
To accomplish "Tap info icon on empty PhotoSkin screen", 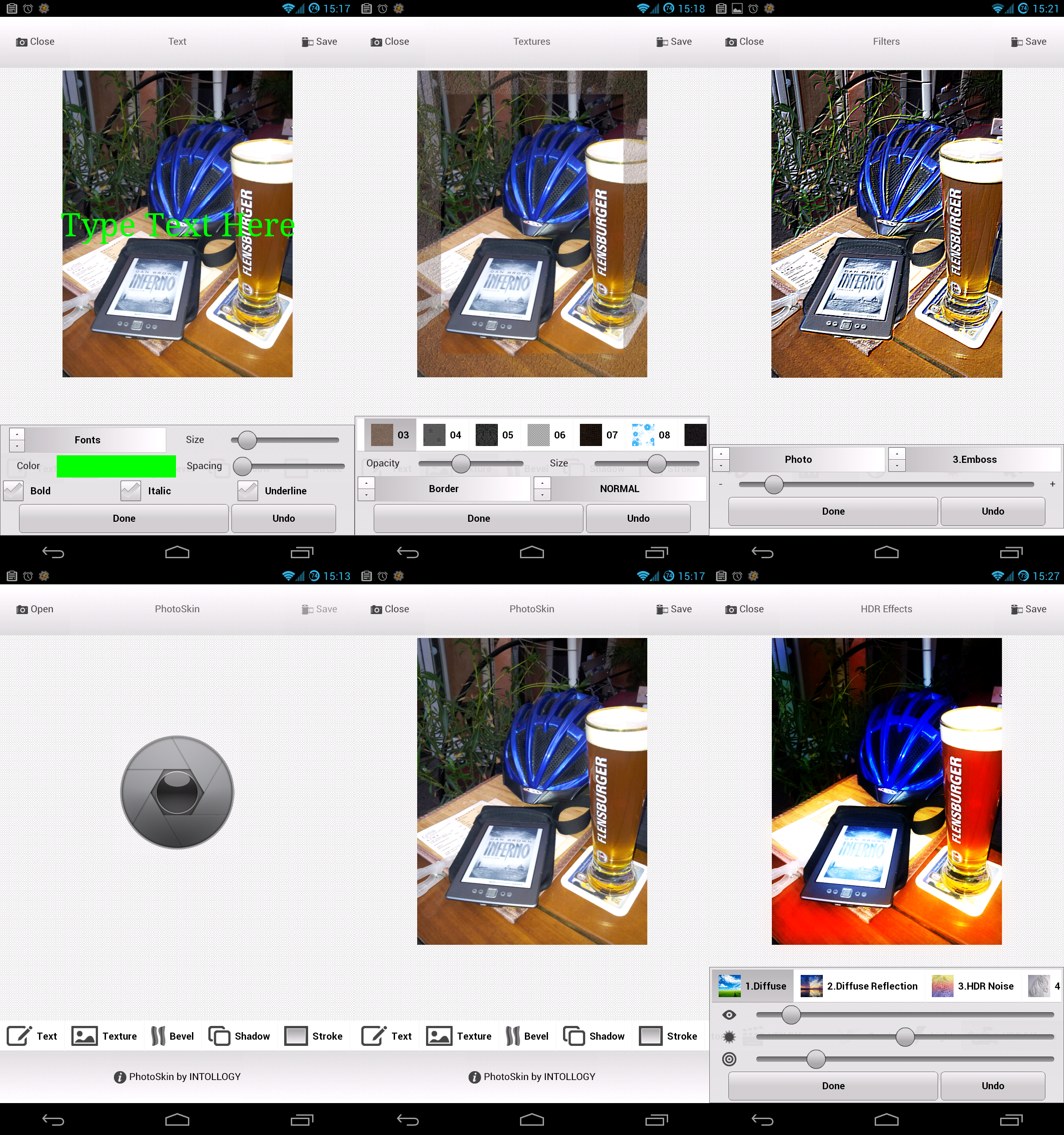I will pos(120,1077).
